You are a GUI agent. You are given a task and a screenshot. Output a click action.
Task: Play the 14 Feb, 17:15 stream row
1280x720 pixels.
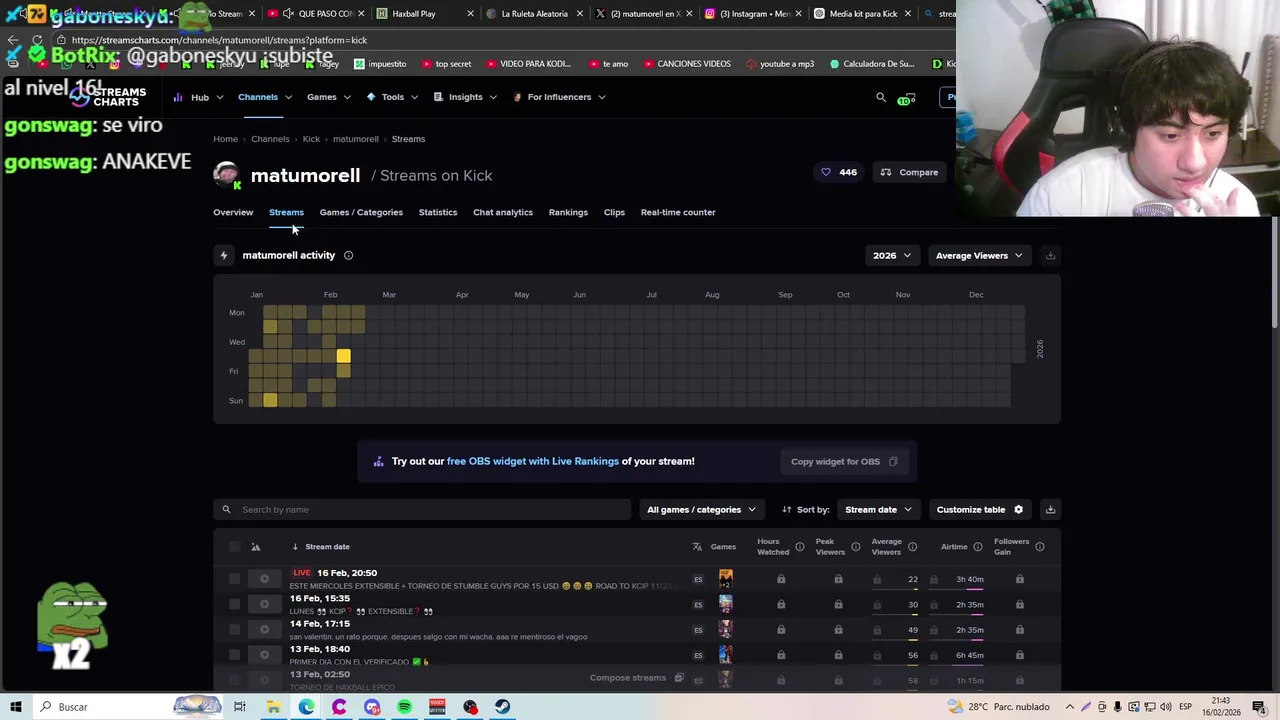point(264,630)
